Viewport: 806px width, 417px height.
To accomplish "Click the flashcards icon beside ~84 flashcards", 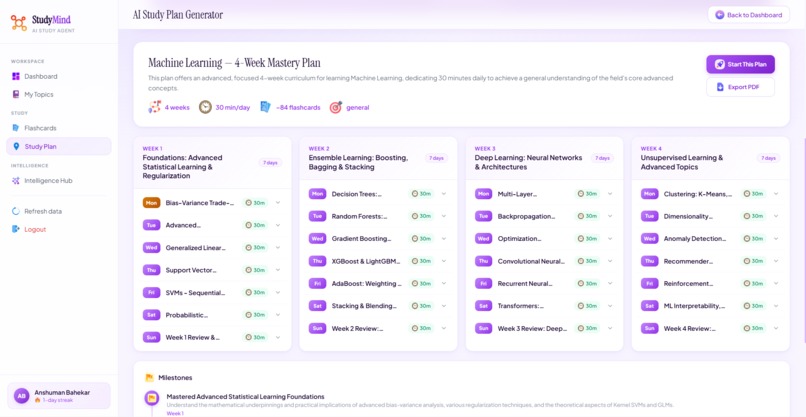I will (265, 107).
